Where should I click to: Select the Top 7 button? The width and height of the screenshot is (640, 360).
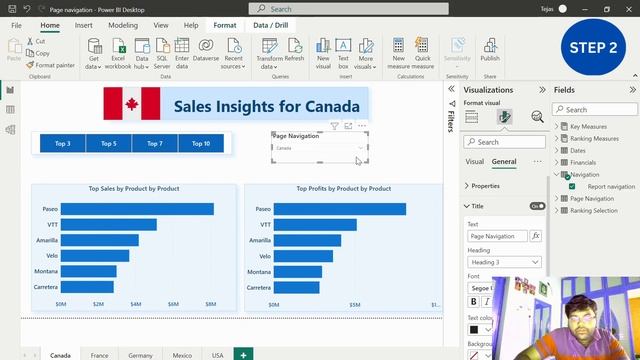coord(155,143)
